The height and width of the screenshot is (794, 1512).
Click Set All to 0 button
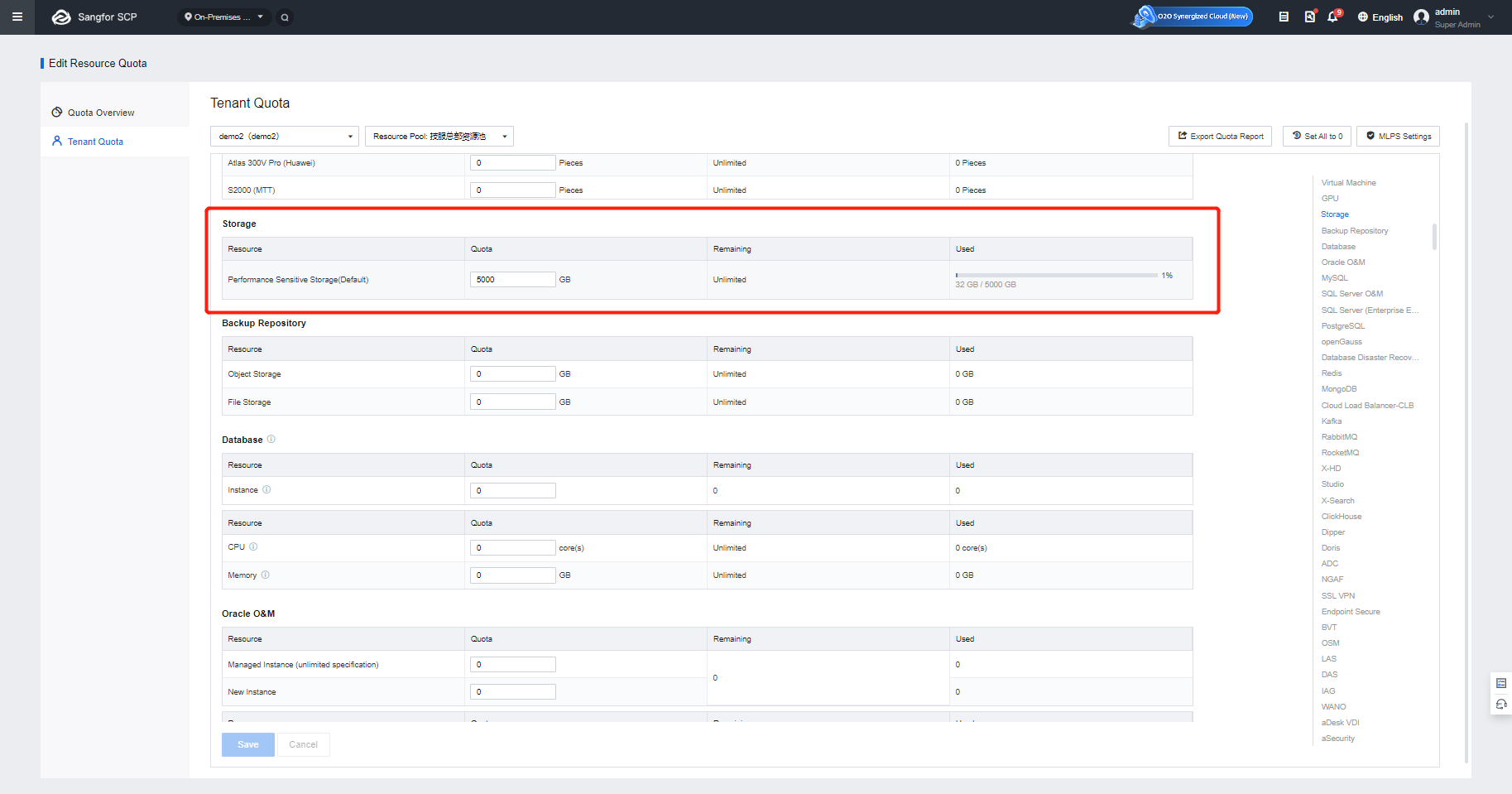pyautogui.click(x=1318, y=137)
